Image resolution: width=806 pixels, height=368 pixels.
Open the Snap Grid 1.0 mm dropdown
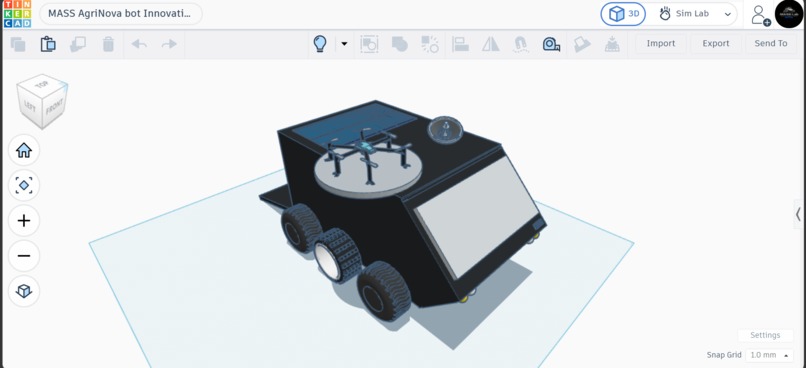coord(769,355)
